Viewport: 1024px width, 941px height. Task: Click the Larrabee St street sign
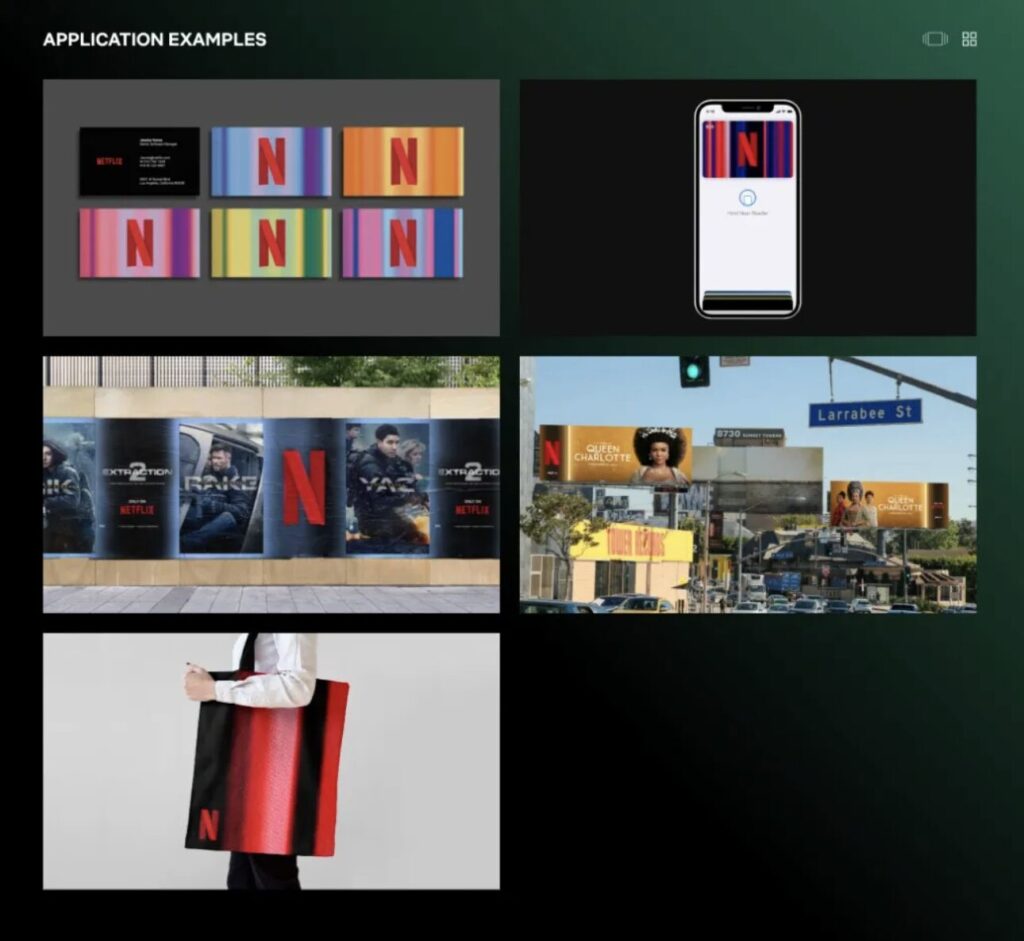click(865, 412)
